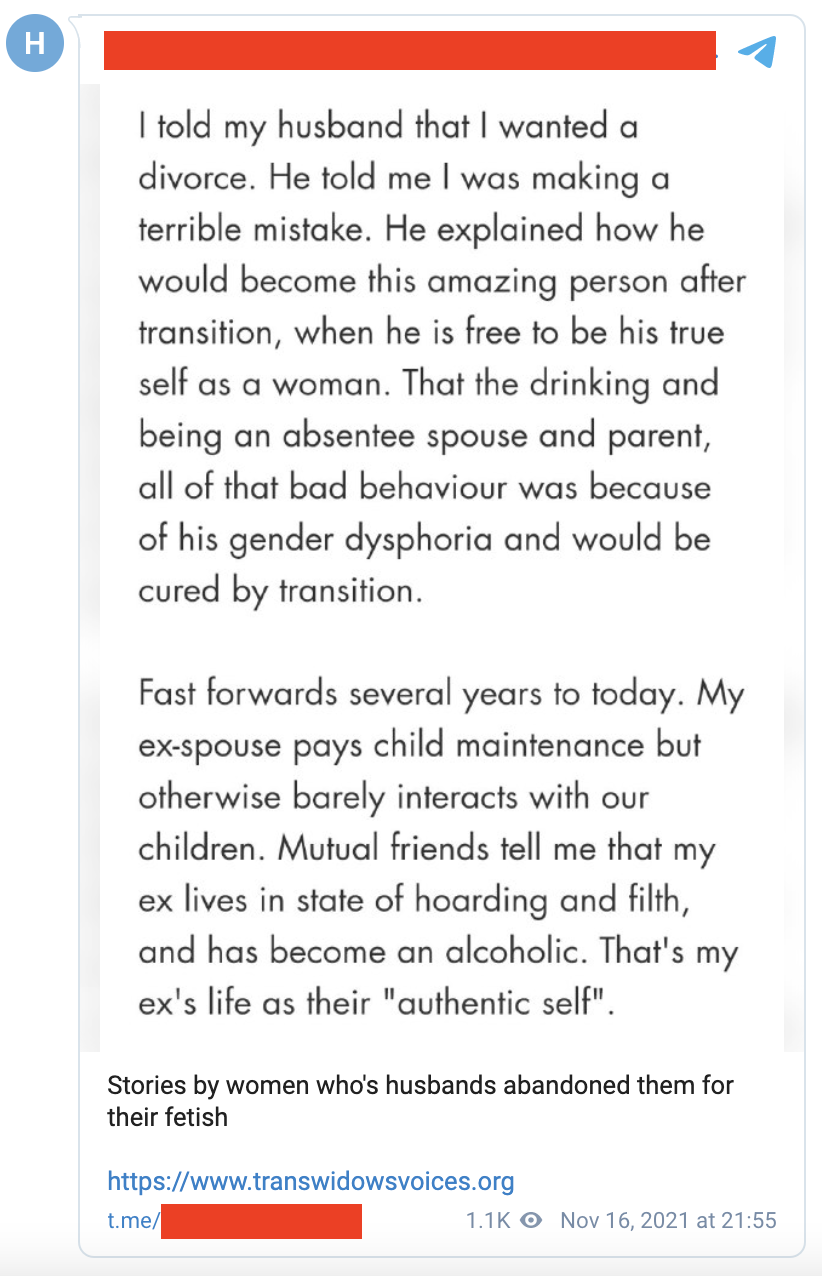Click the "t.me/" post link text
Screen dimensions: 822x1276
(x=133, y=1221)
